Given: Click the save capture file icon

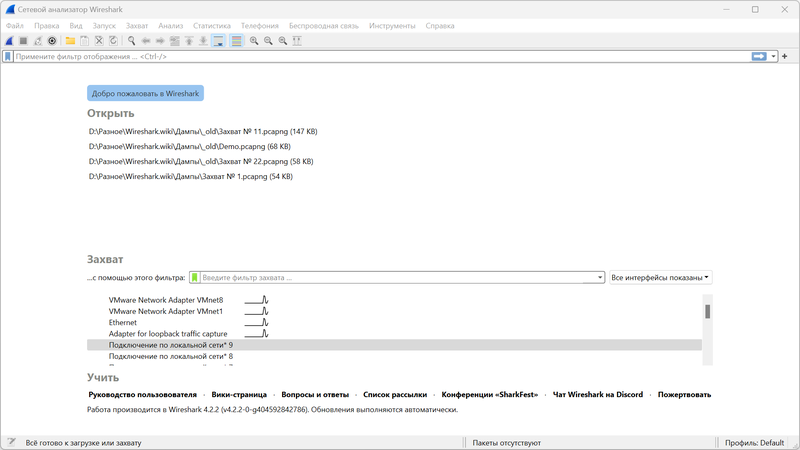Looking at the screenshot, I should point(85,41).
